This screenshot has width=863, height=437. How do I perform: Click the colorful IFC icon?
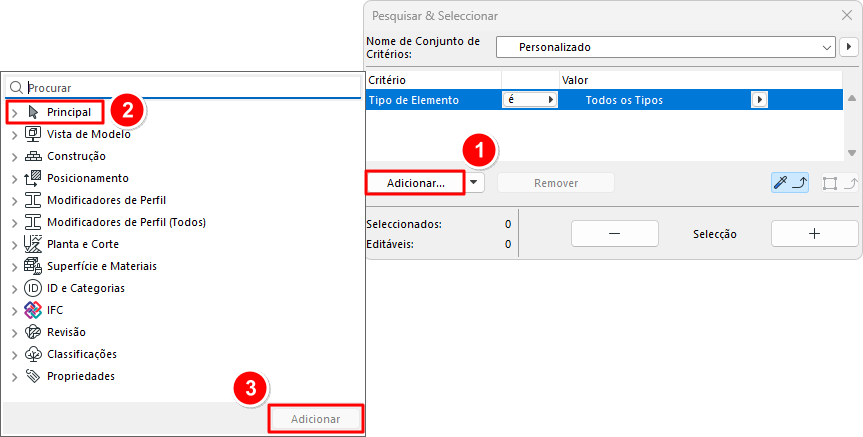(33, 310)
